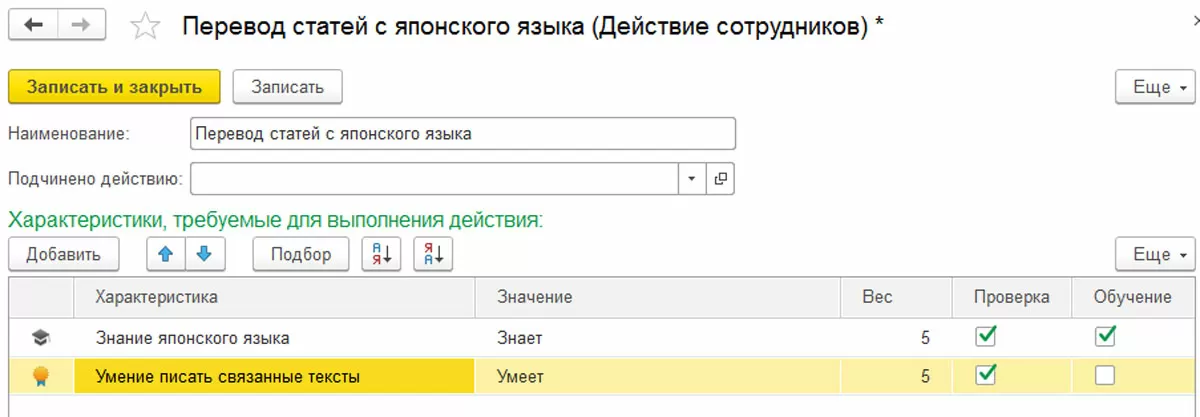Screen dimensions: 1200x417
Task: Toggle Проверка for Умение писать связанные тексты
Action: click(986, 376)
